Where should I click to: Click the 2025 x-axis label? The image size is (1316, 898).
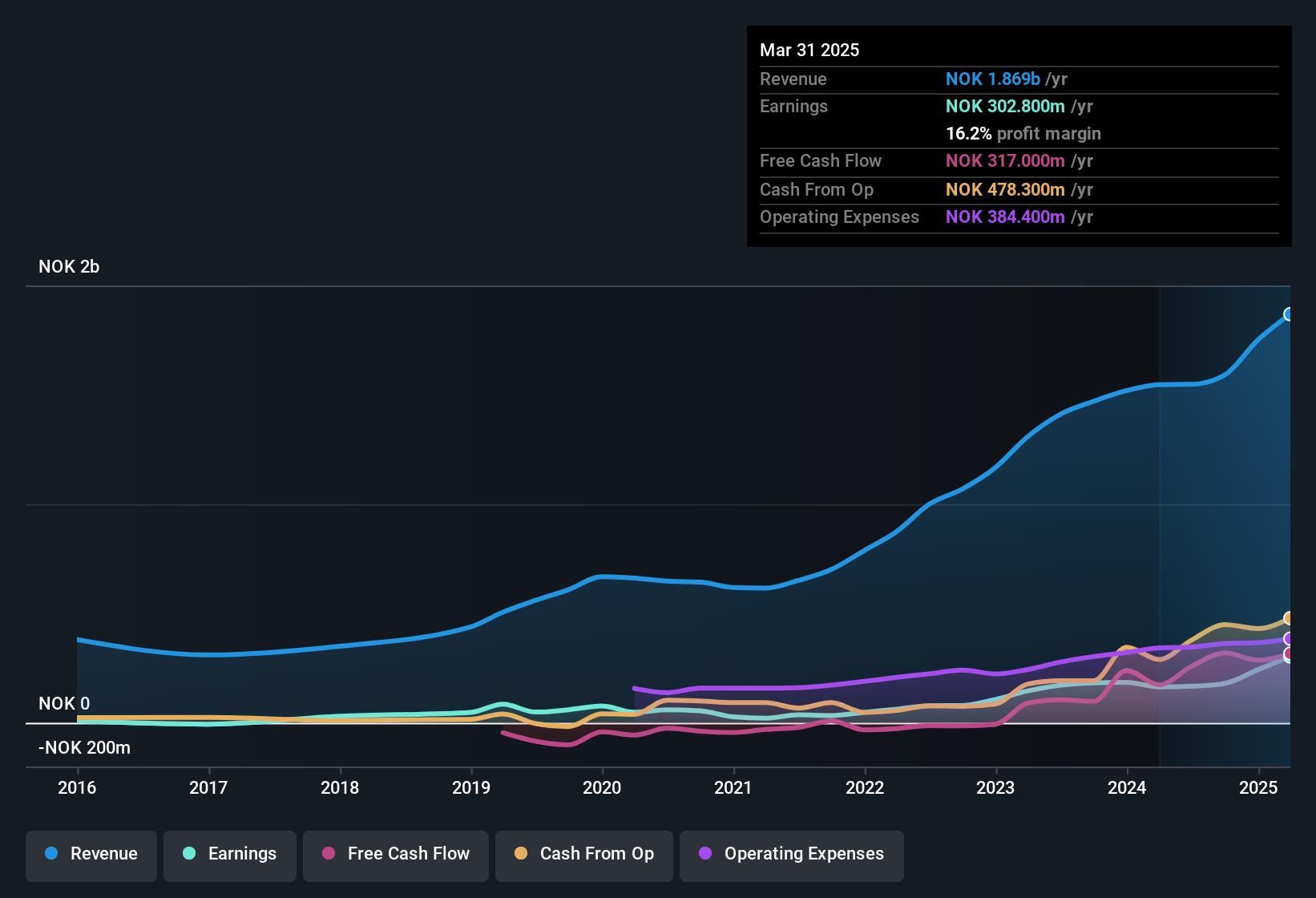click(1258, 787)
